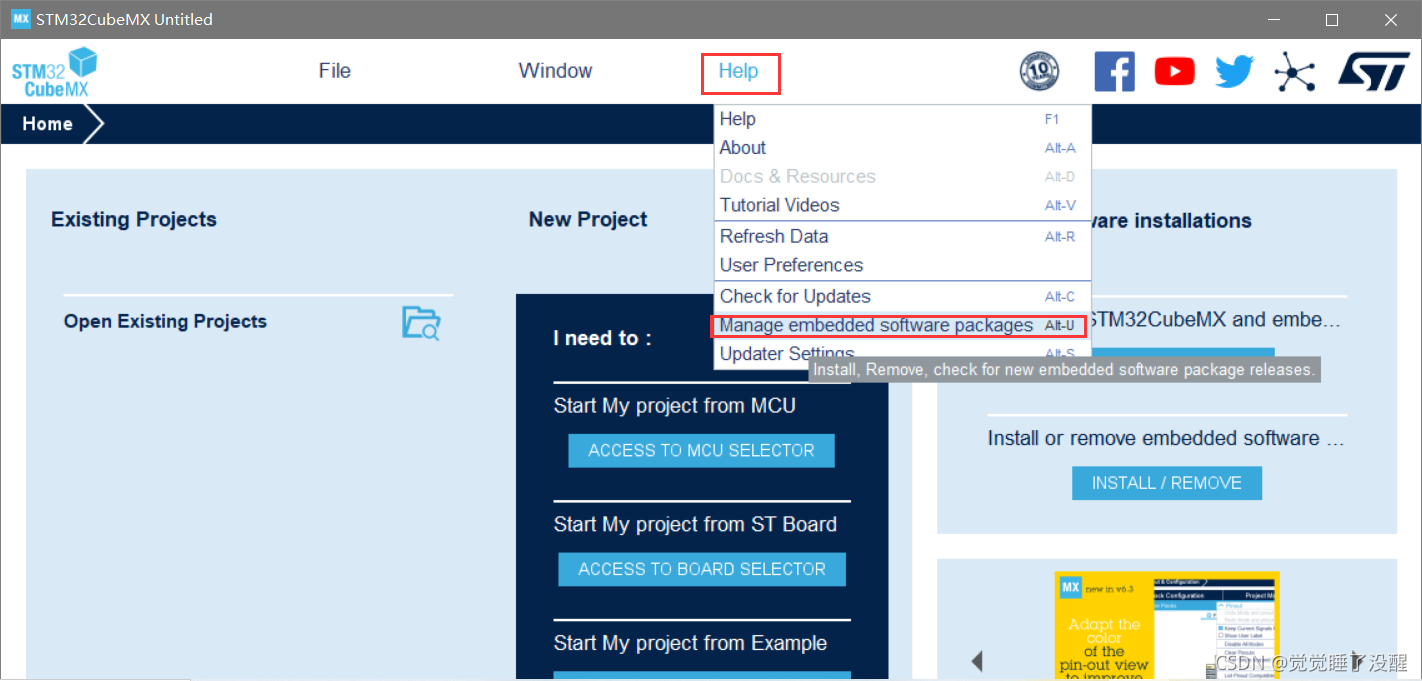Go to Home breadcrumb
This screenshot has width=1422, height=681.
[x=47, y=124]
